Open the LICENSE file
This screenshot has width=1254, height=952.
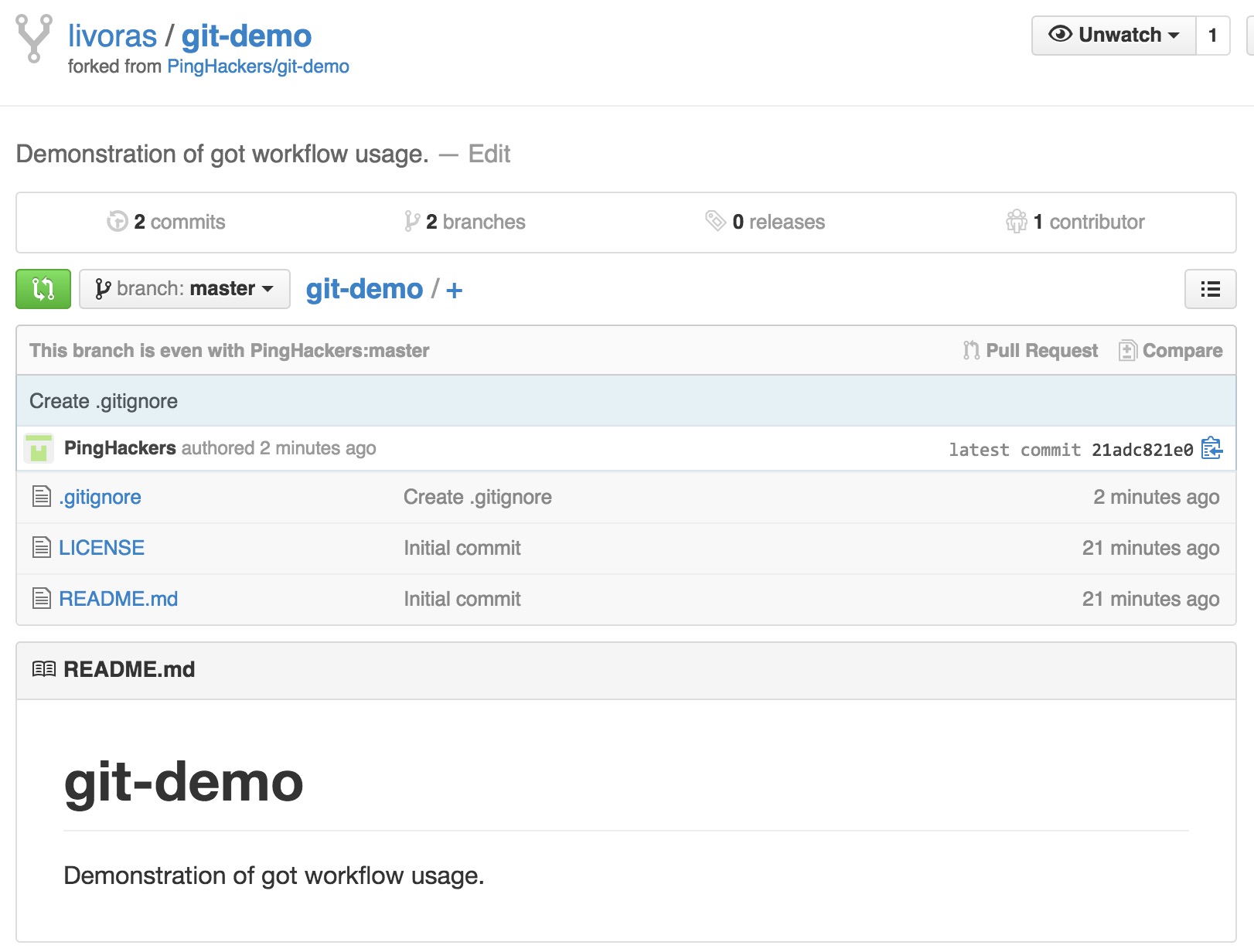101,548
